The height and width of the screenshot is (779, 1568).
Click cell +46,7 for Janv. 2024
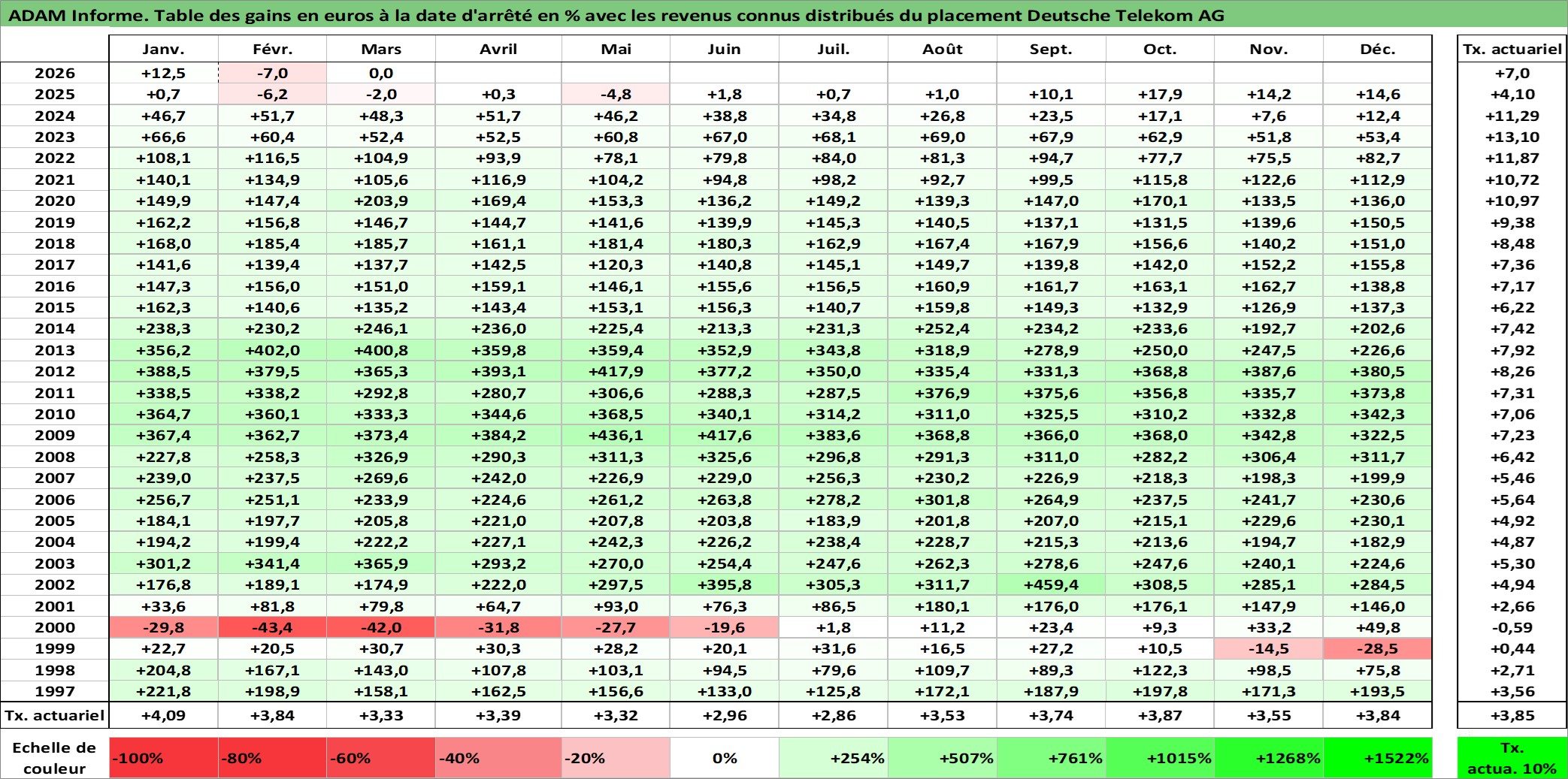click(x=163, y=116)
